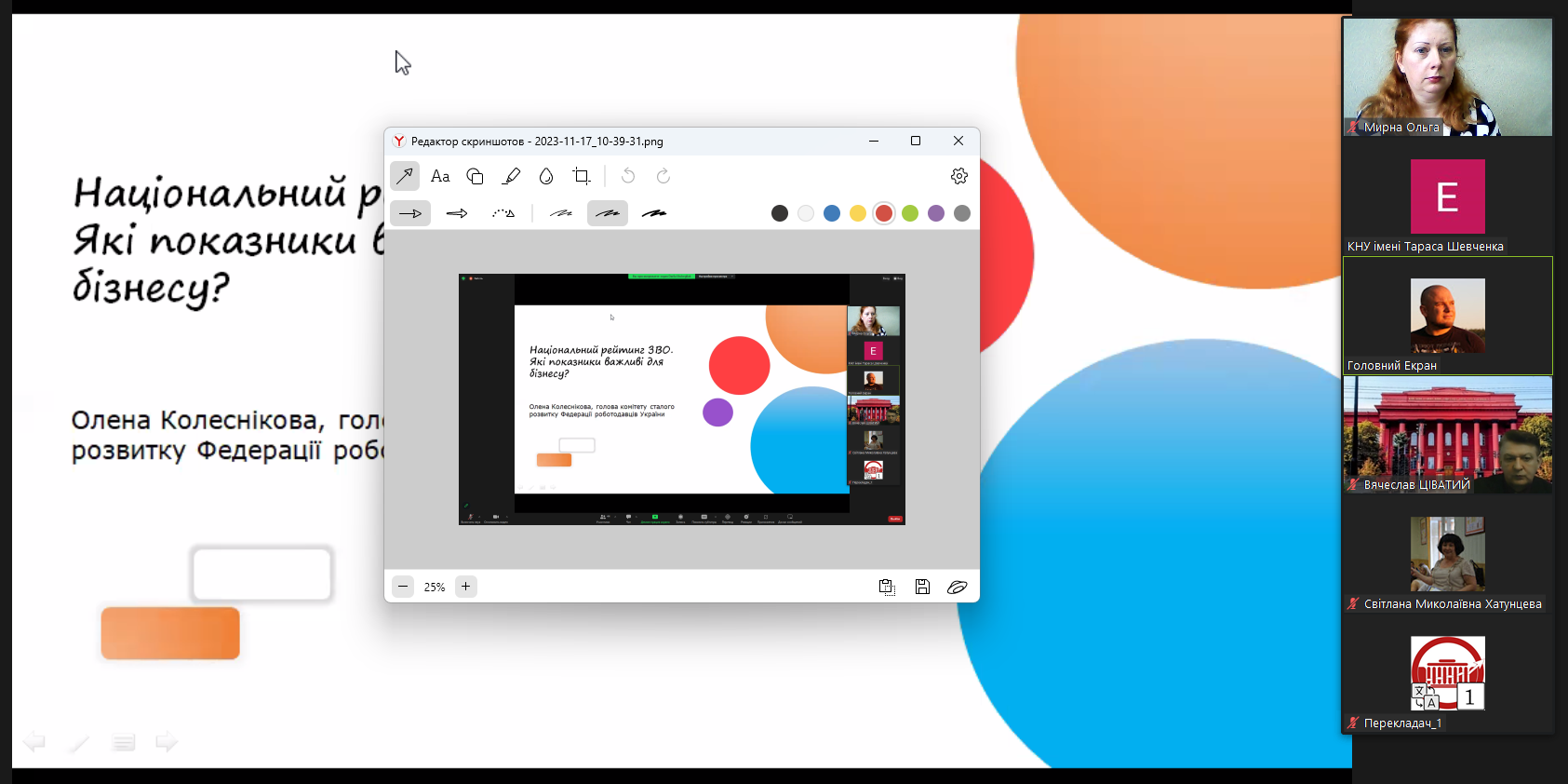
Task: Click the 25% zoom level value
Action: point(435,588)
